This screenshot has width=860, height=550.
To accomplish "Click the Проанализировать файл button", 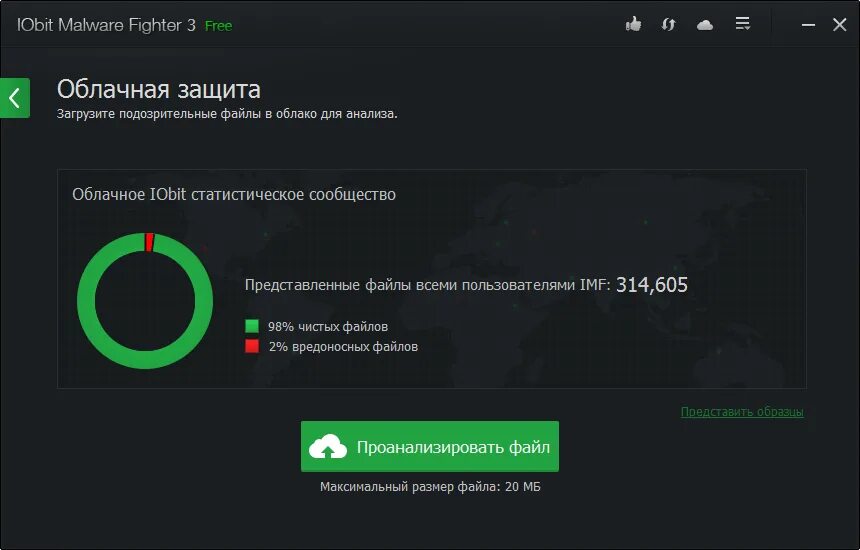I will coord(429,446).
